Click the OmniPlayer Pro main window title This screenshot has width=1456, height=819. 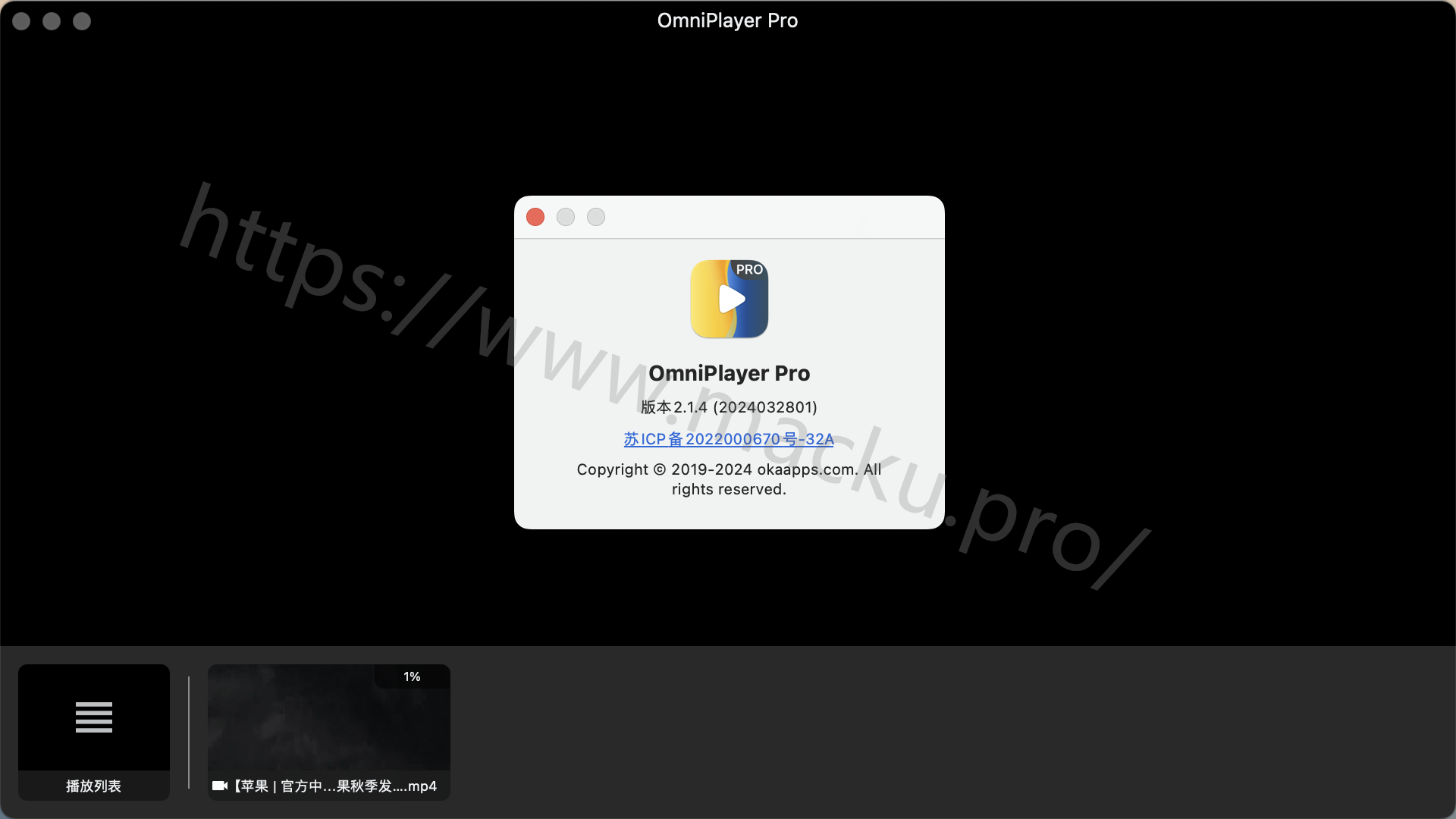[727, 20]
